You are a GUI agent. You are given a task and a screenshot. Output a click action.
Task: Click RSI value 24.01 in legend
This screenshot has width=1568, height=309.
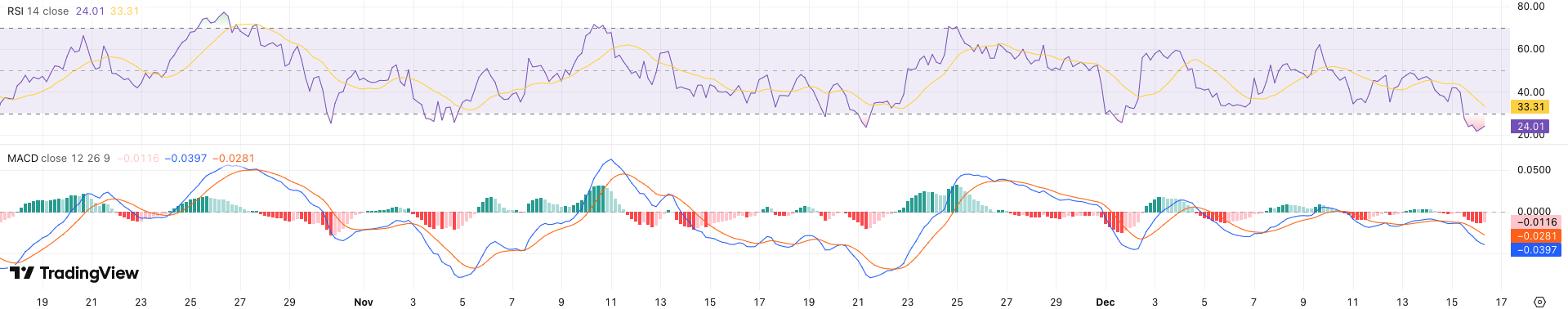pos(89,11)
